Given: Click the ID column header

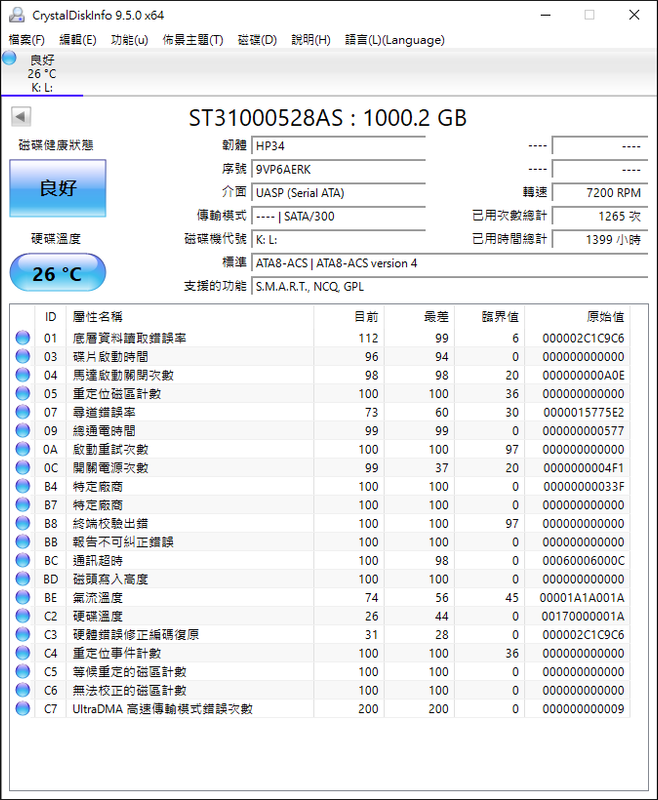Looking at the screenshot, I should pos(50,317).
